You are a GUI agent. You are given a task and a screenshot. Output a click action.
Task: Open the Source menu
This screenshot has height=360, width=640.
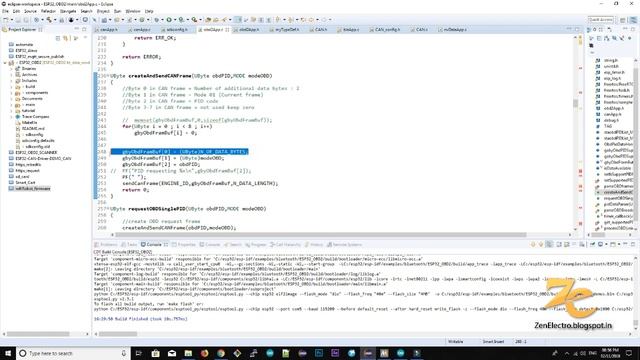coord(30,11)
